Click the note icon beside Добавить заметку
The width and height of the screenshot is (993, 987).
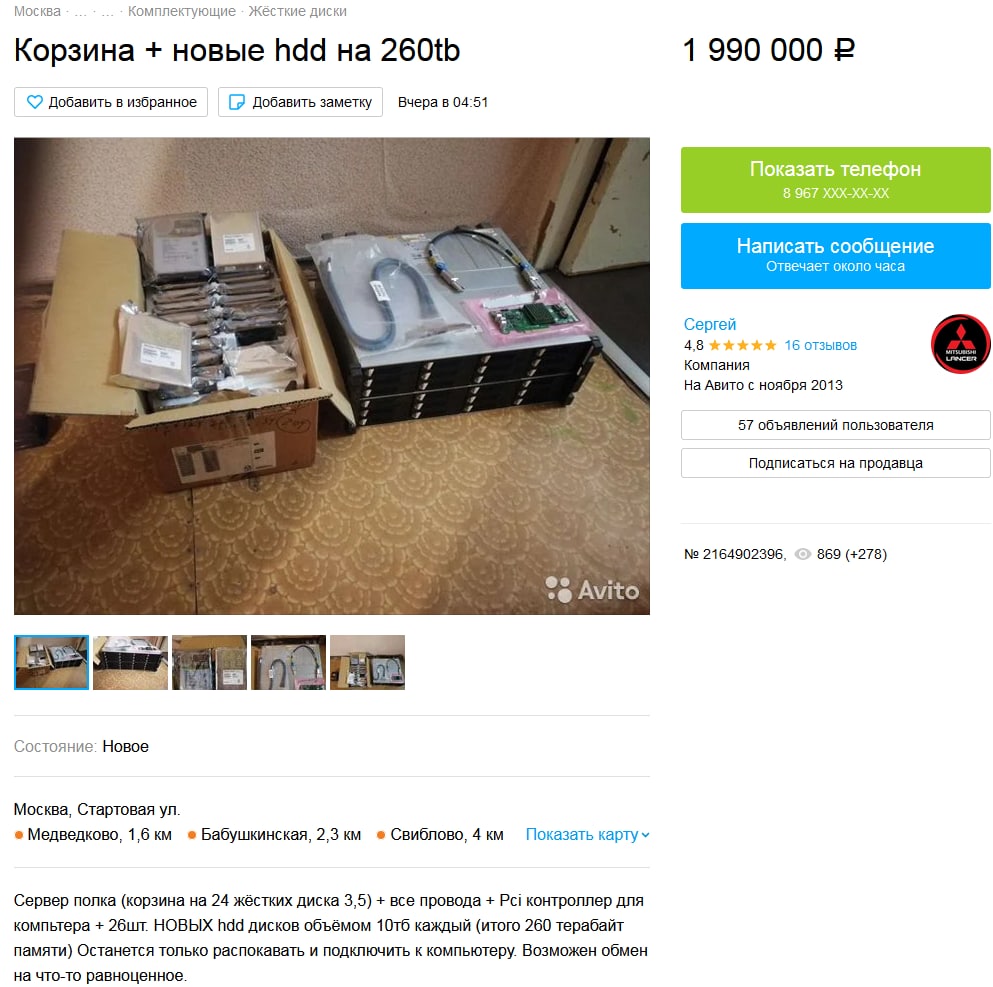[x=236, y=102]
